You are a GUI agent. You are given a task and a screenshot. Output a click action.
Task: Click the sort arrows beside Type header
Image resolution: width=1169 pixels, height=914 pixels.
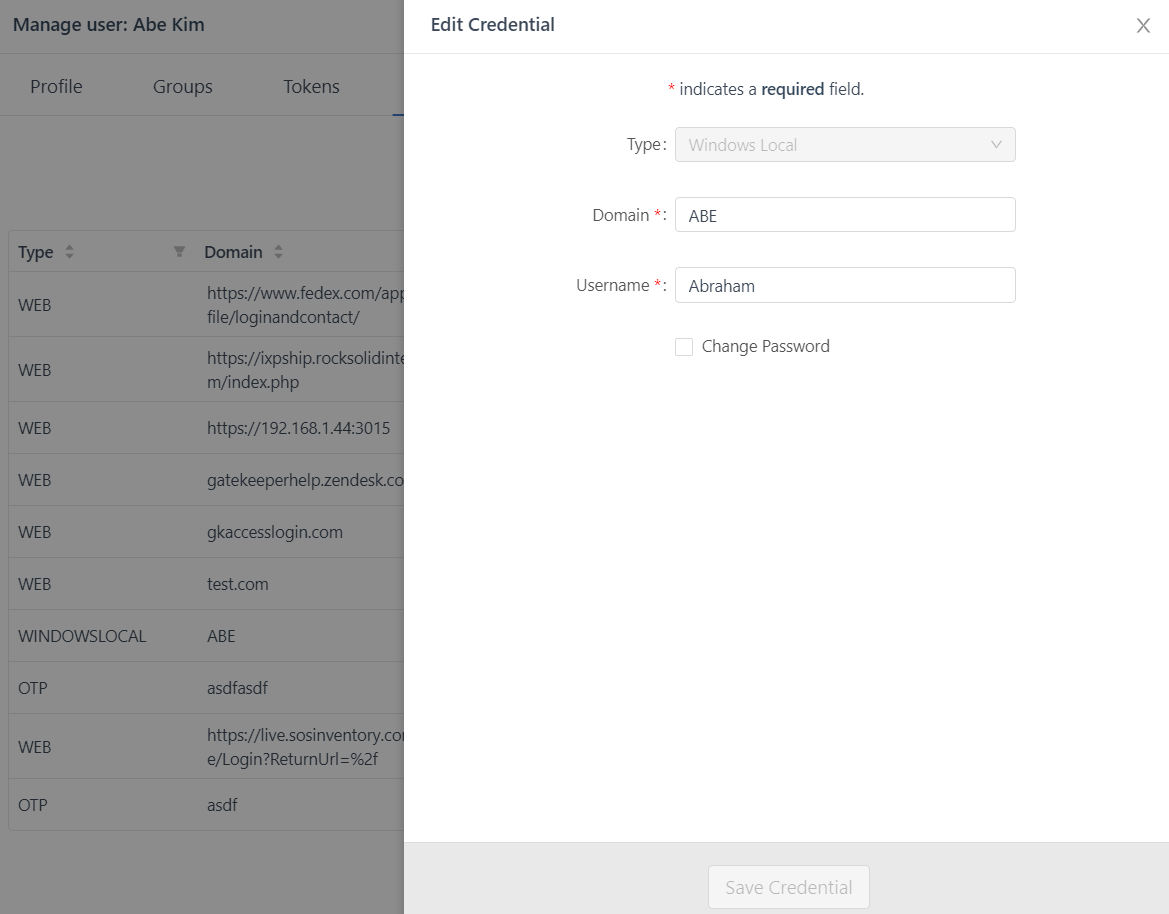(69, 252)
